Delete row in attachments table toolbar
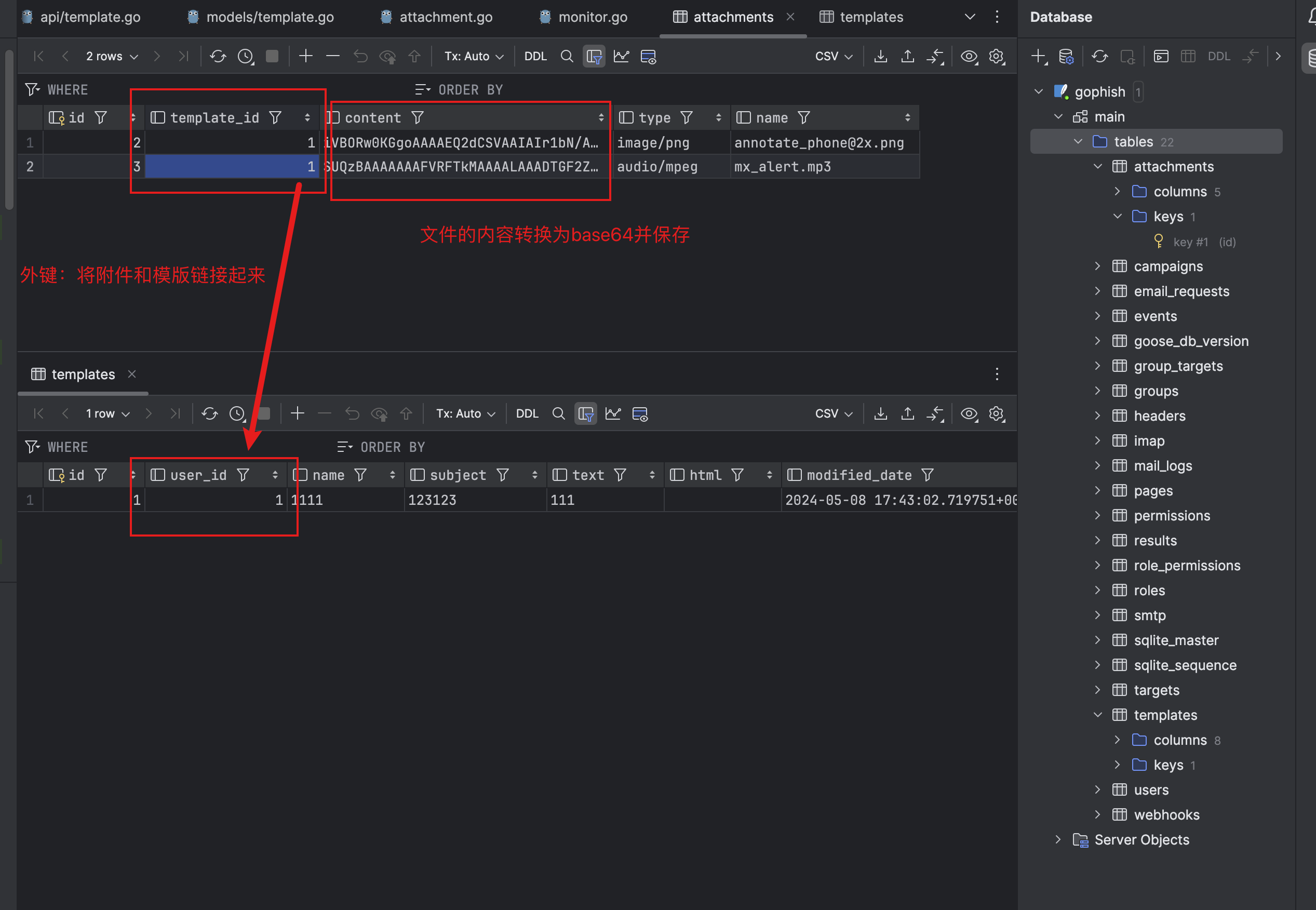 [x=333, y=57]
